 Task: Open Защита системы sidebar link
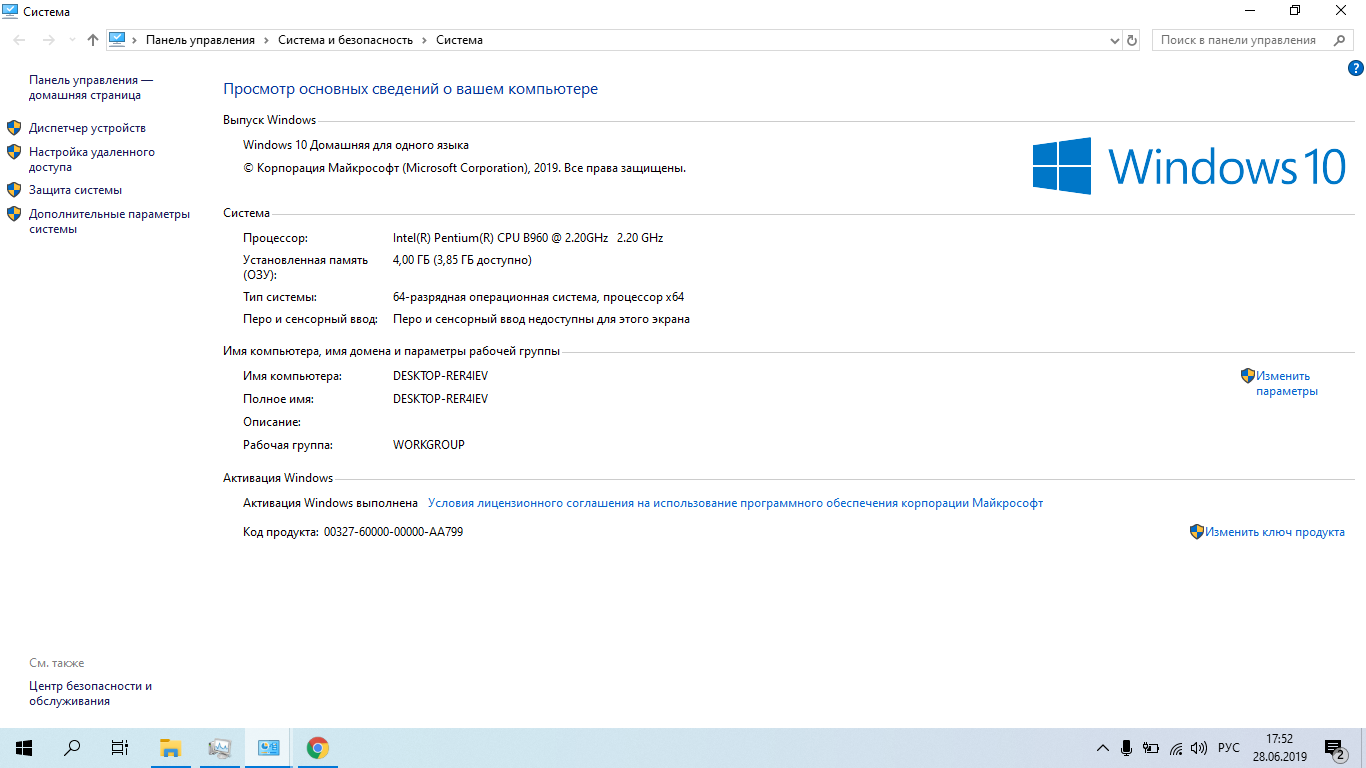click(75, 190)
